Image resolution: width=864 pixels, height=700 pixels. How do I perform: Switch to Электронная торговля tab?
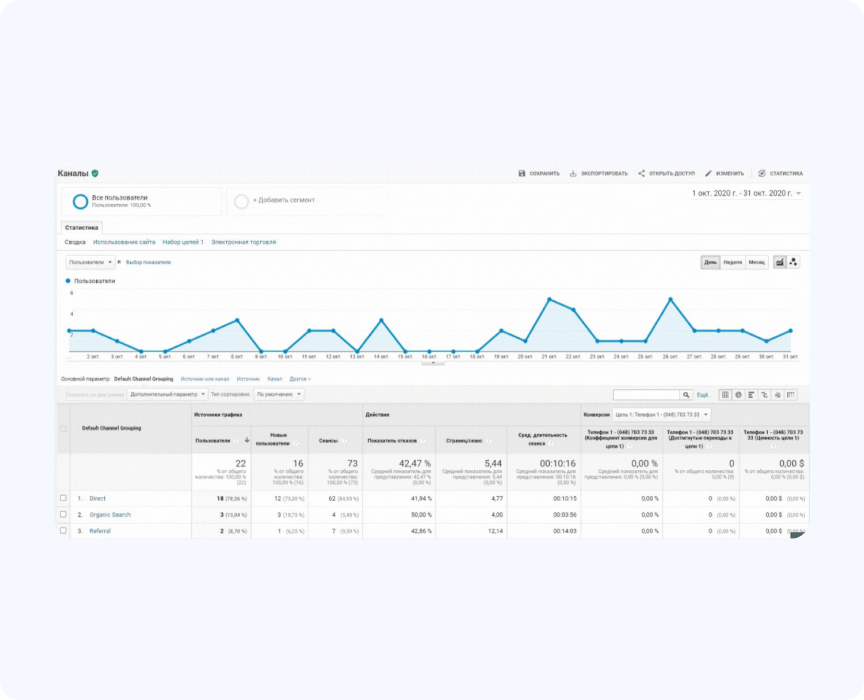pos(243,242)
